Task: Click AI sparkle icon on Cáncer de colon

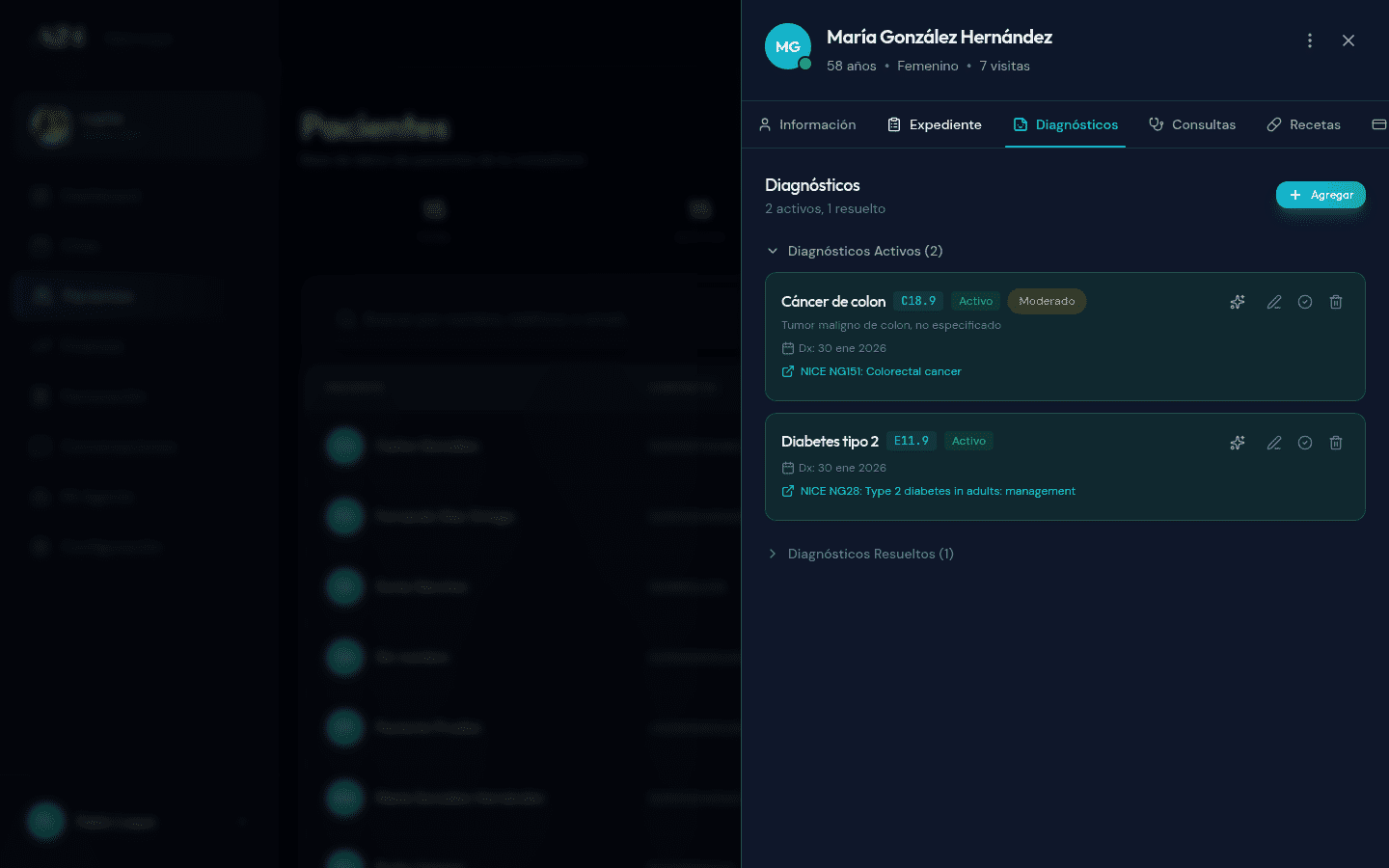Action: coord(1238,302)
